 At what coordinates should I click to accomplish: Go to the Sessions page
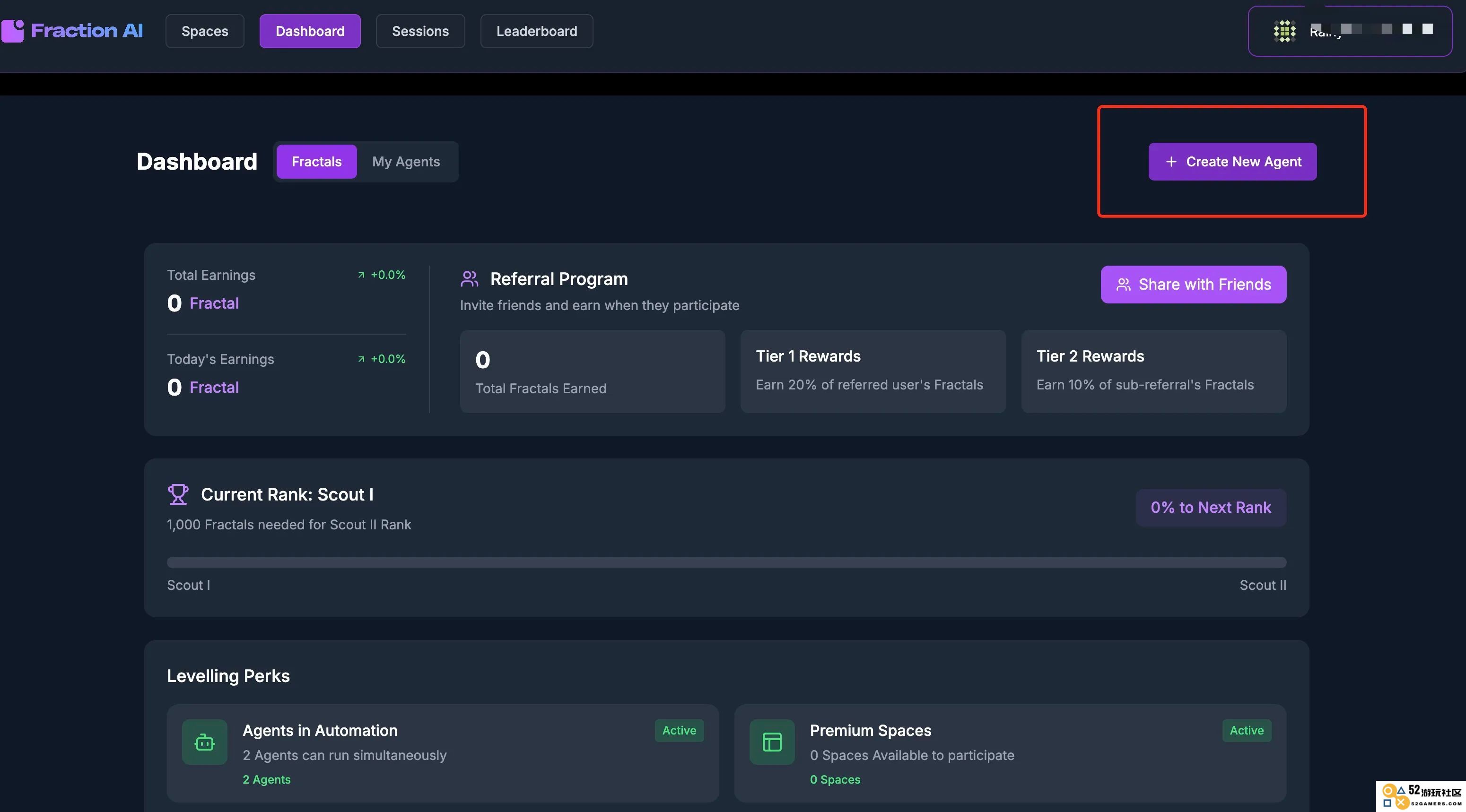(x=420, y=31)
